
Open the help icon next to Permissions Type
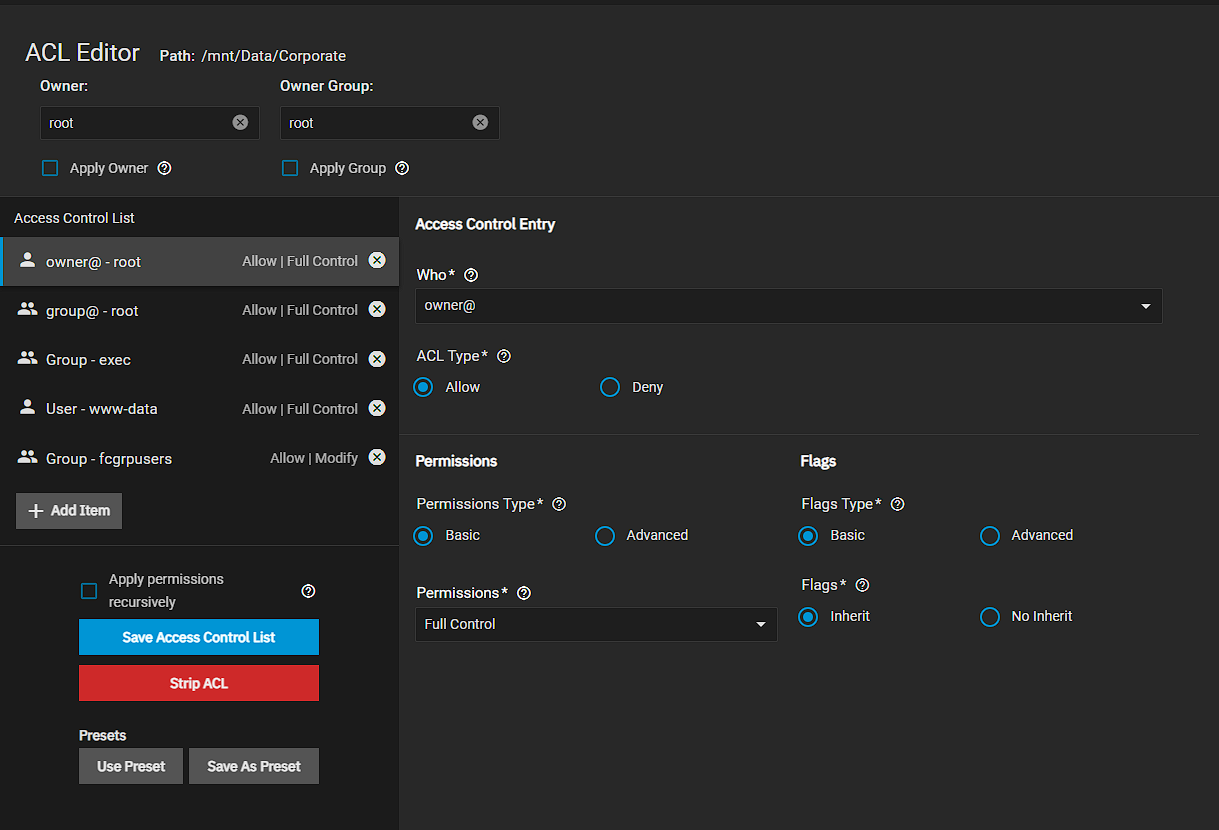click(559, 504)
